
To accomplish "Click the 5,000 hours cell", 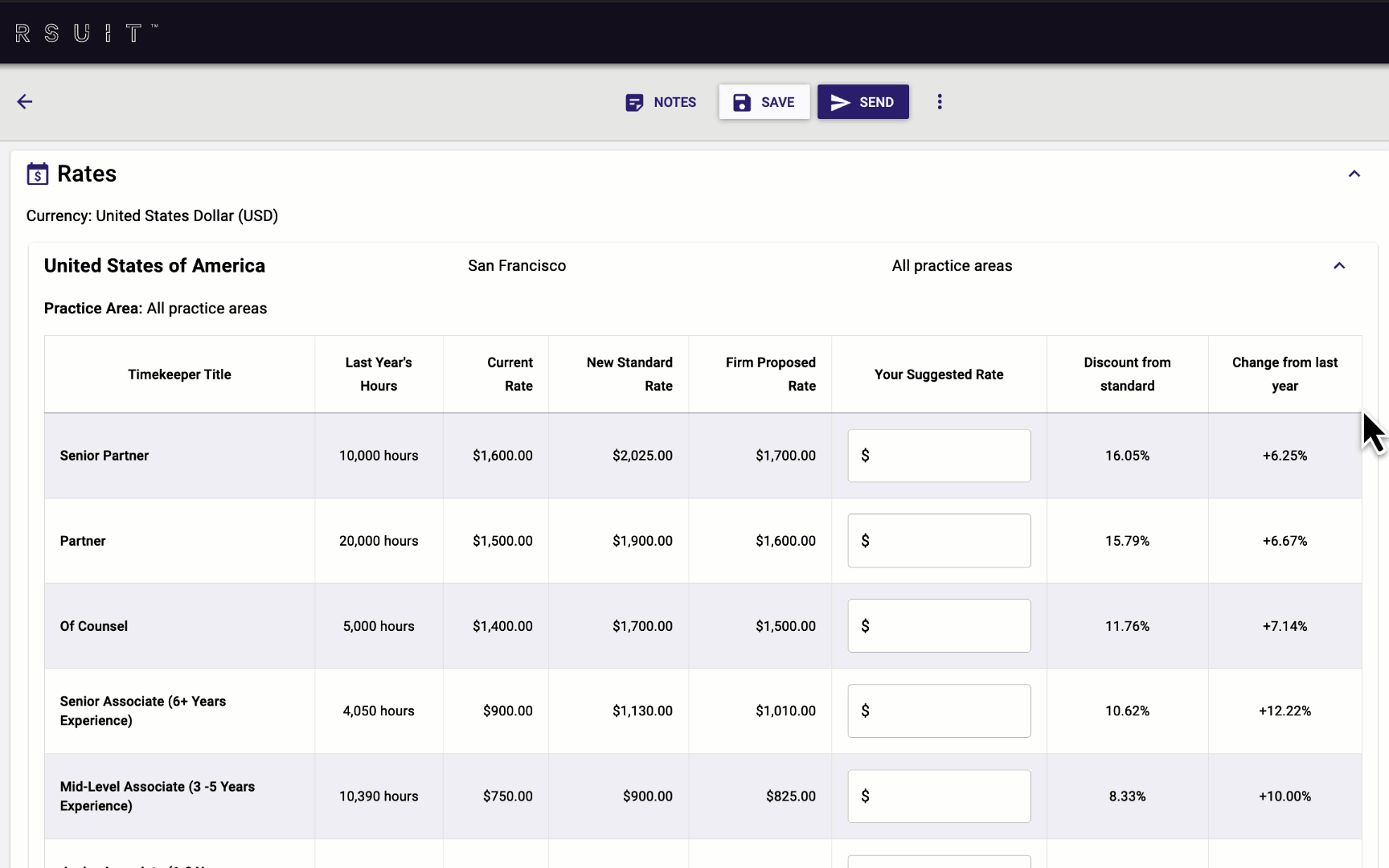I will [x=379, y=626].
